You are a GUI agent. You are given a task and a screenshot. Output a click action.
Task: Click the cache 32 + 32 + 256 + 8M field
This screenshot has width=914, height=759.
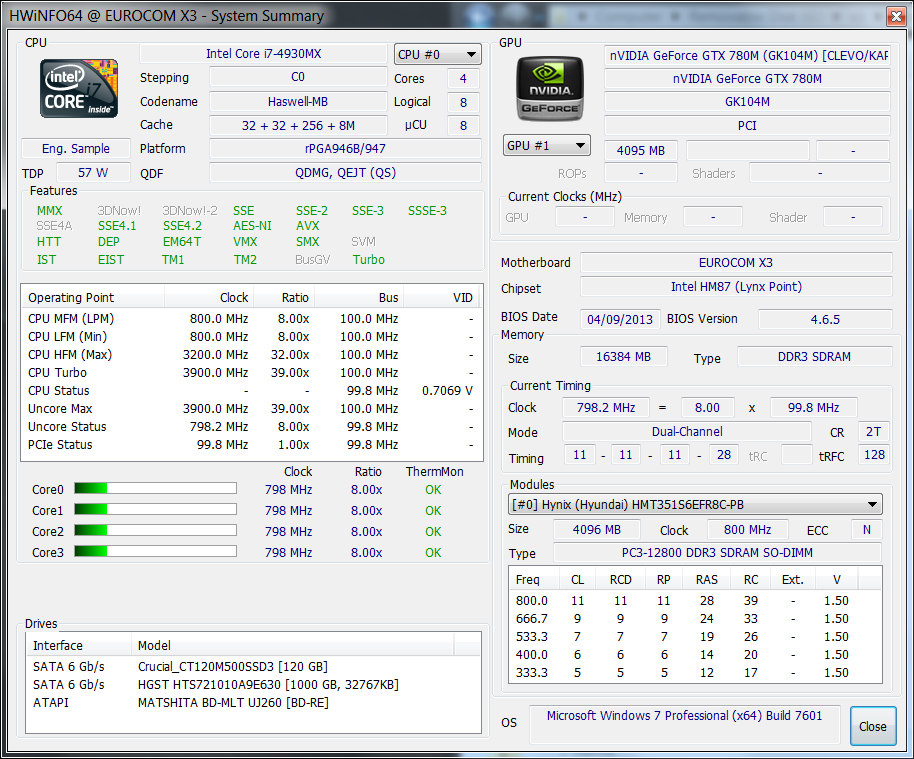click(x=298, y=125)
